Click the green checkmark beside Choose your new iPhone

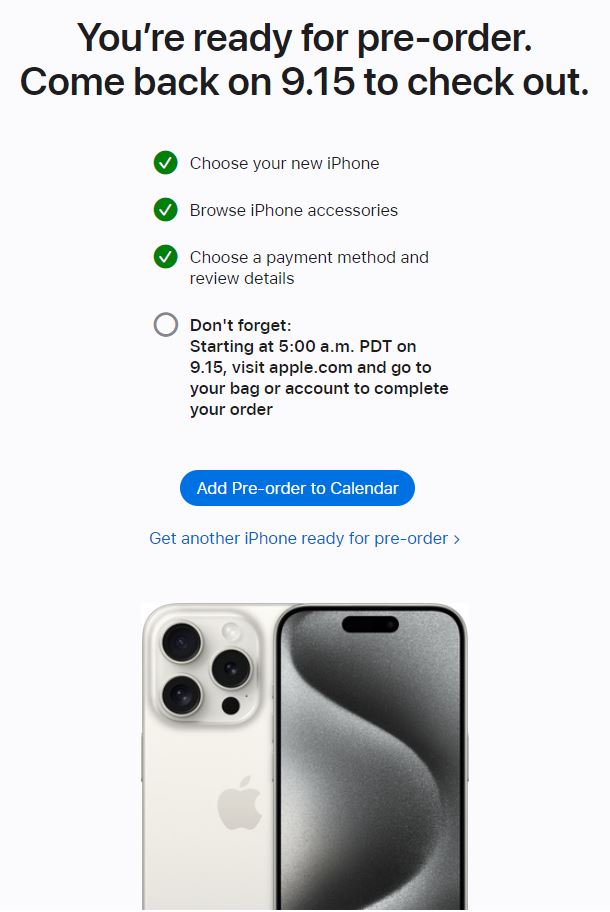[166, 163]
